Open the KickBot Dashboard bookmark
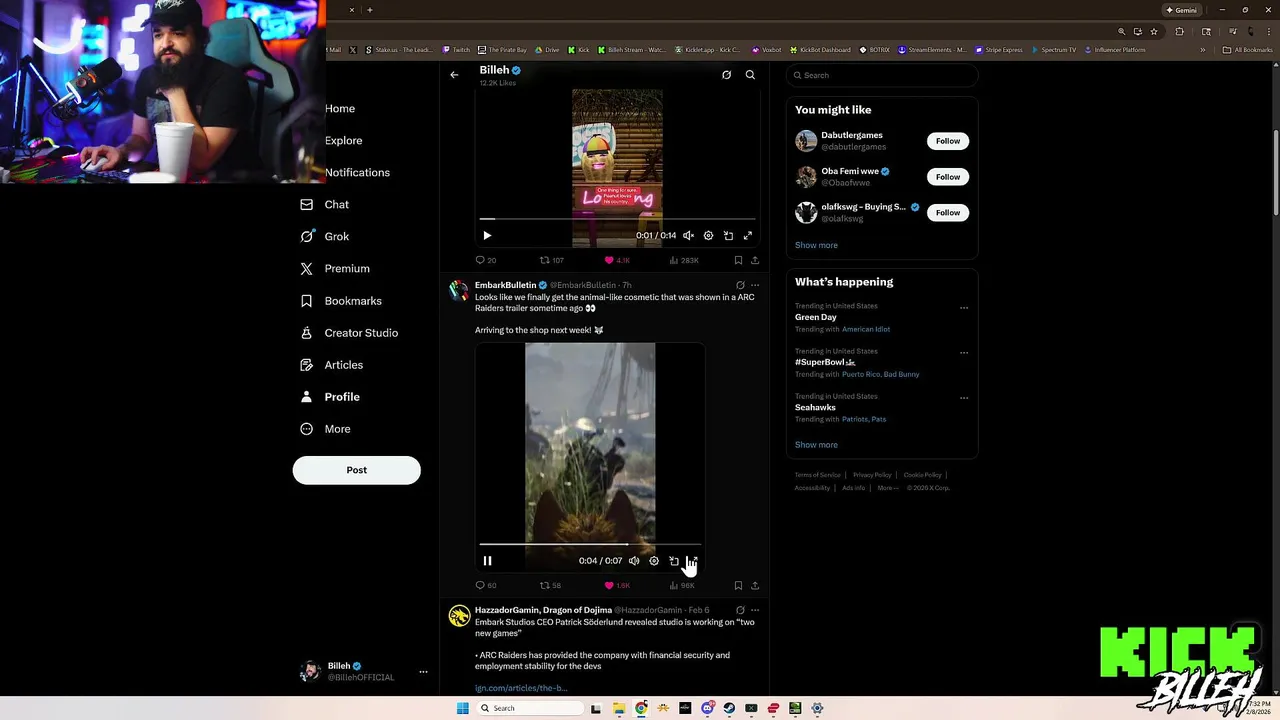 (820, 50)
